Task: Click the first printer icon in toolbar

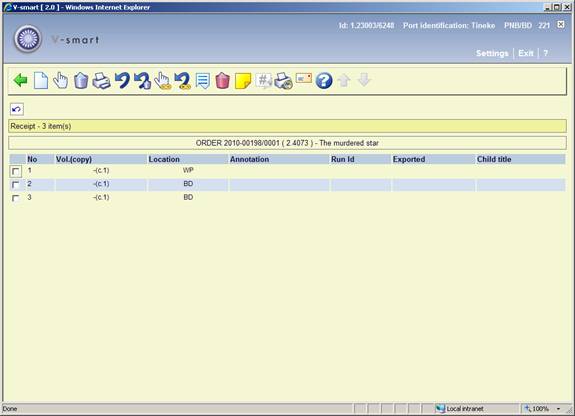Action: 101,80
